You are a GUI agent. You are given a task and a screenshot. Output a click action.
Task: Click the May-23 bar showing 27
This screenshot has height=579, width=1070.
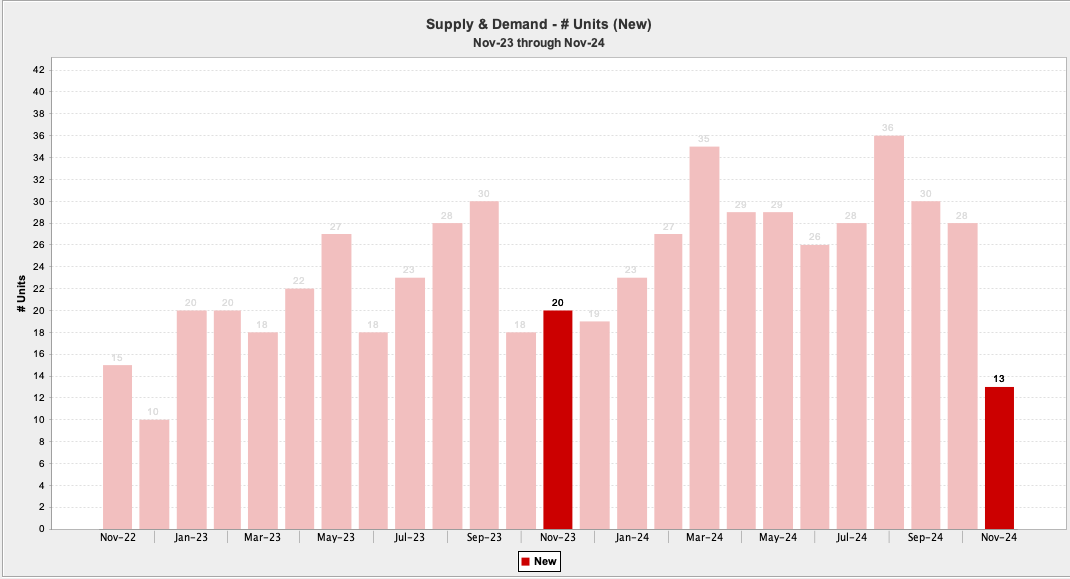coord(336,381)
